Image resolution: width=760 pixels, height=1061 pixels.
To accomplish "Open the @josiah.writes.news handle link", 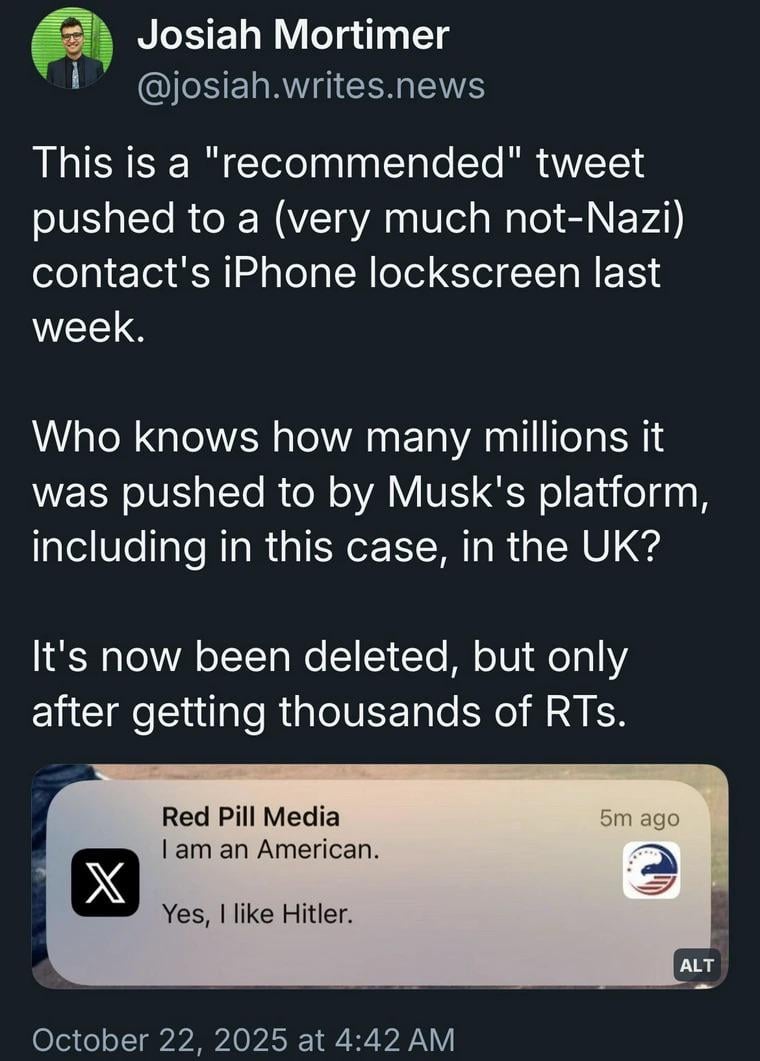I will click(310, 87).
